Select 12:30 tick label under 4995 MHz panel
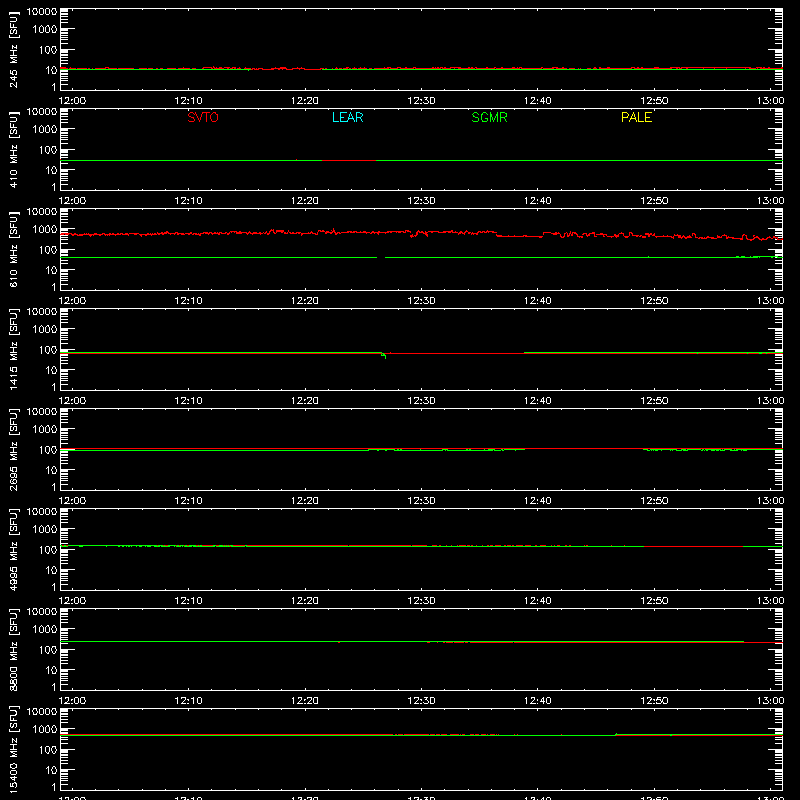 [x=421, y=601]
